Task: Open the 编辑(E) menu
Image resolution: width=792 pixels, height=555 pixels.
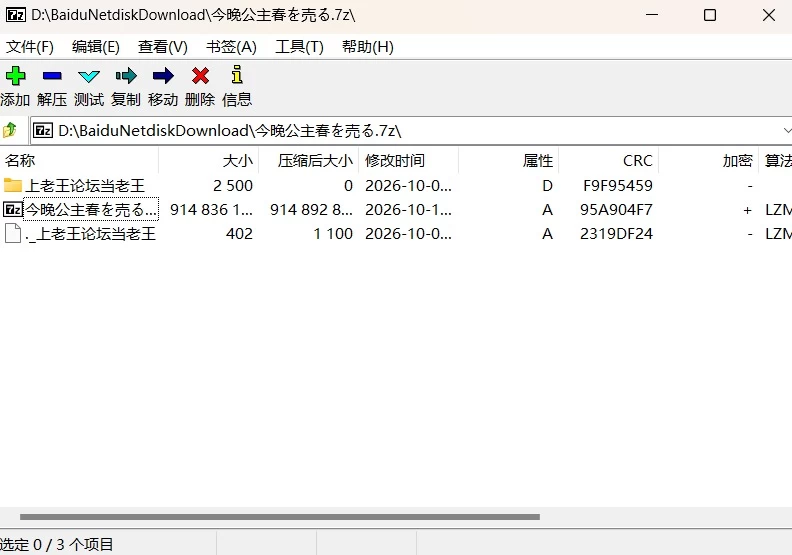Action: pyautogui.click(x=96, y=47)
